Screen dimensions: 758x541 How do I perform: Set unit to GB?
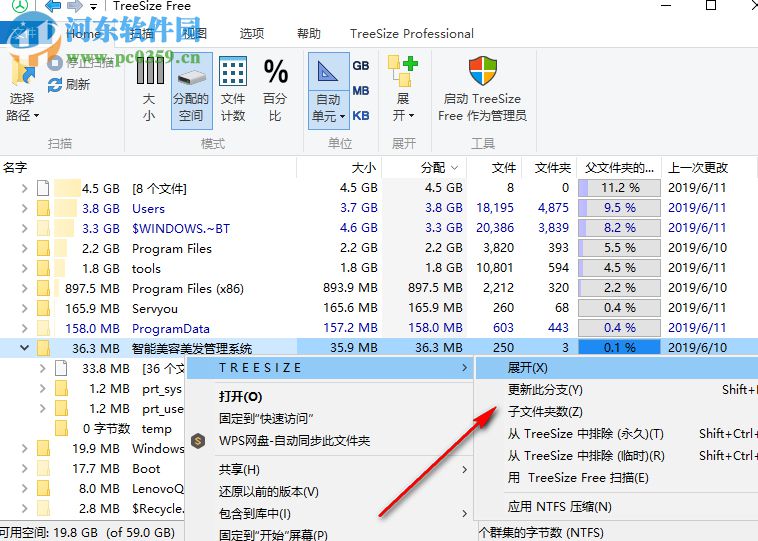361,66
